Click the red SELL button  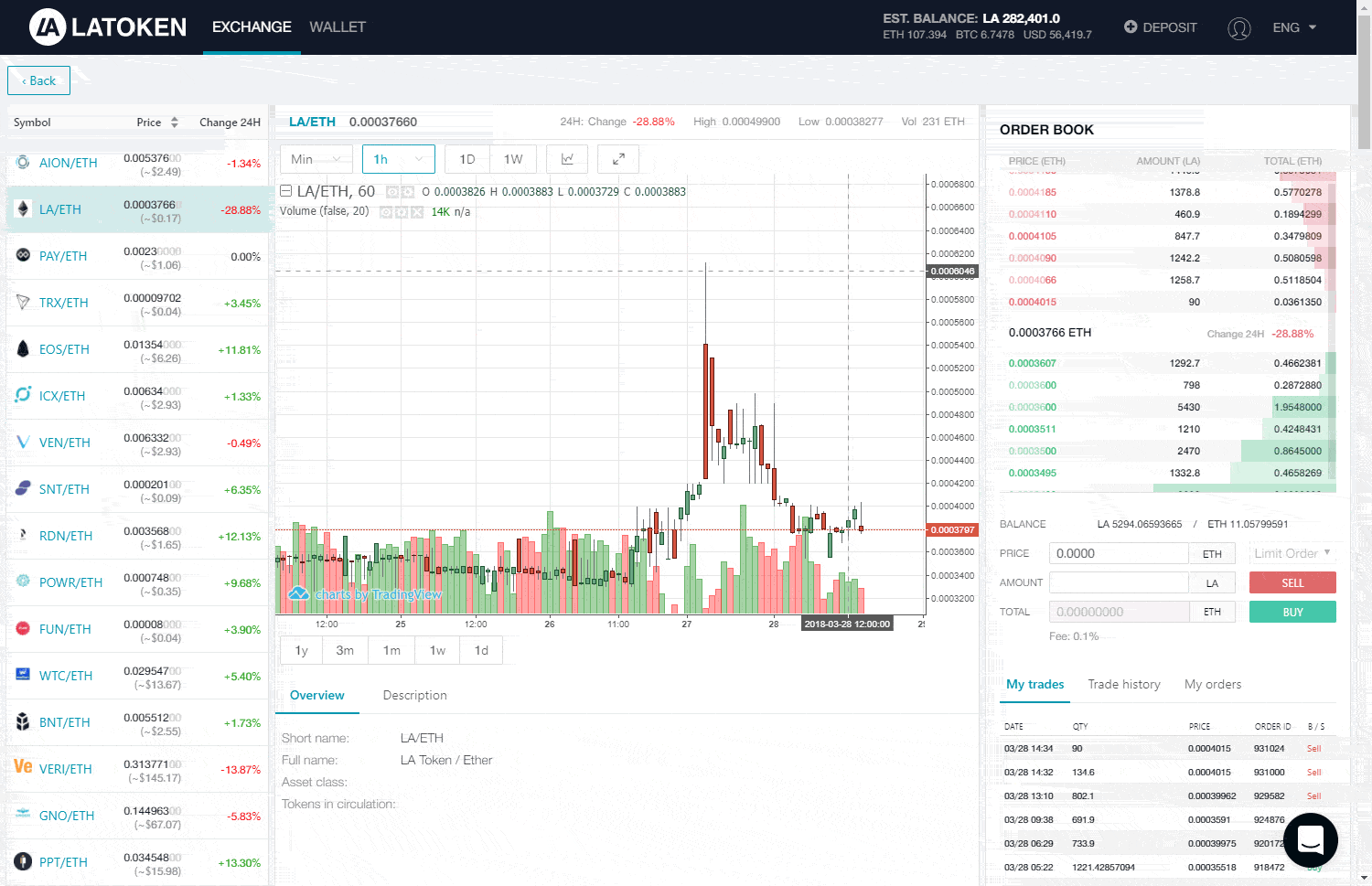[1292, 582]
